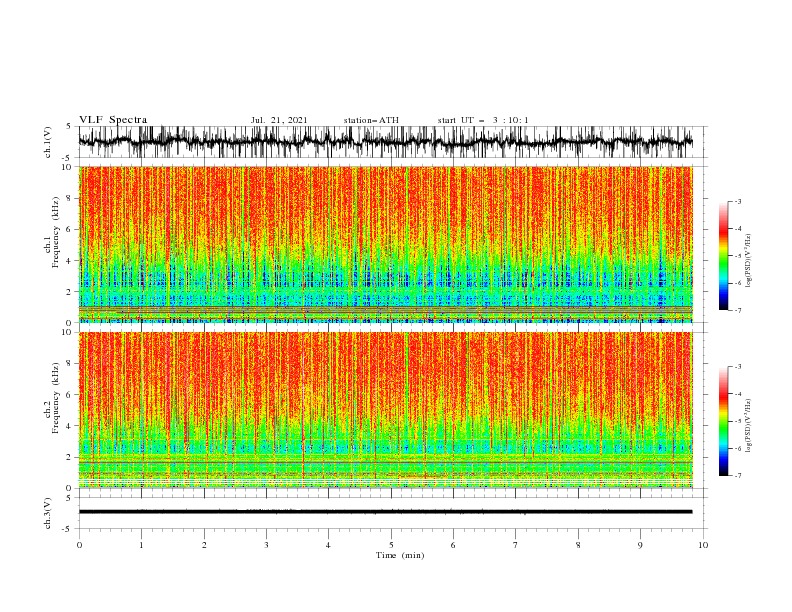Click the ch.2 frequency axis "6" tick label
Screen dimensions: 792x612
(69, 395)
